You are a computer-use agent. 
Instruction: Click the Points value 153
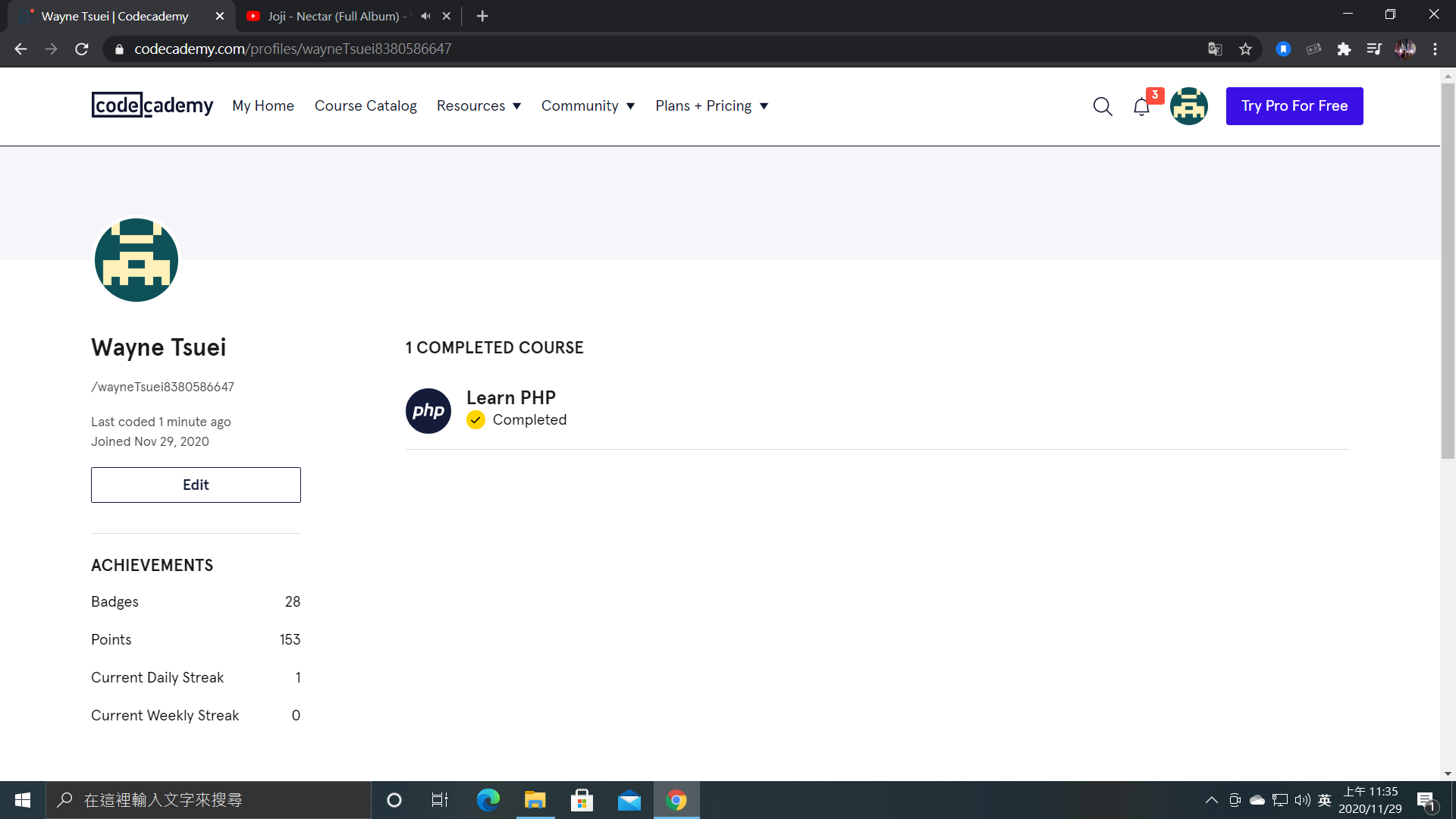coord(290,639)
